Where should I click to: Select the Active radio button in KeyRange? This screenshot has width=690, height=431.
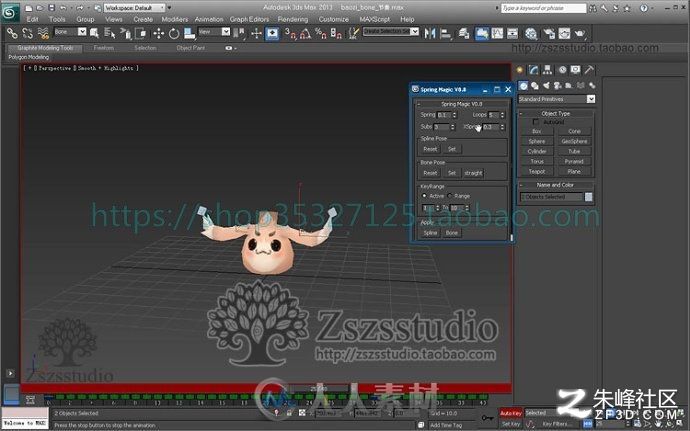point(424,195)
